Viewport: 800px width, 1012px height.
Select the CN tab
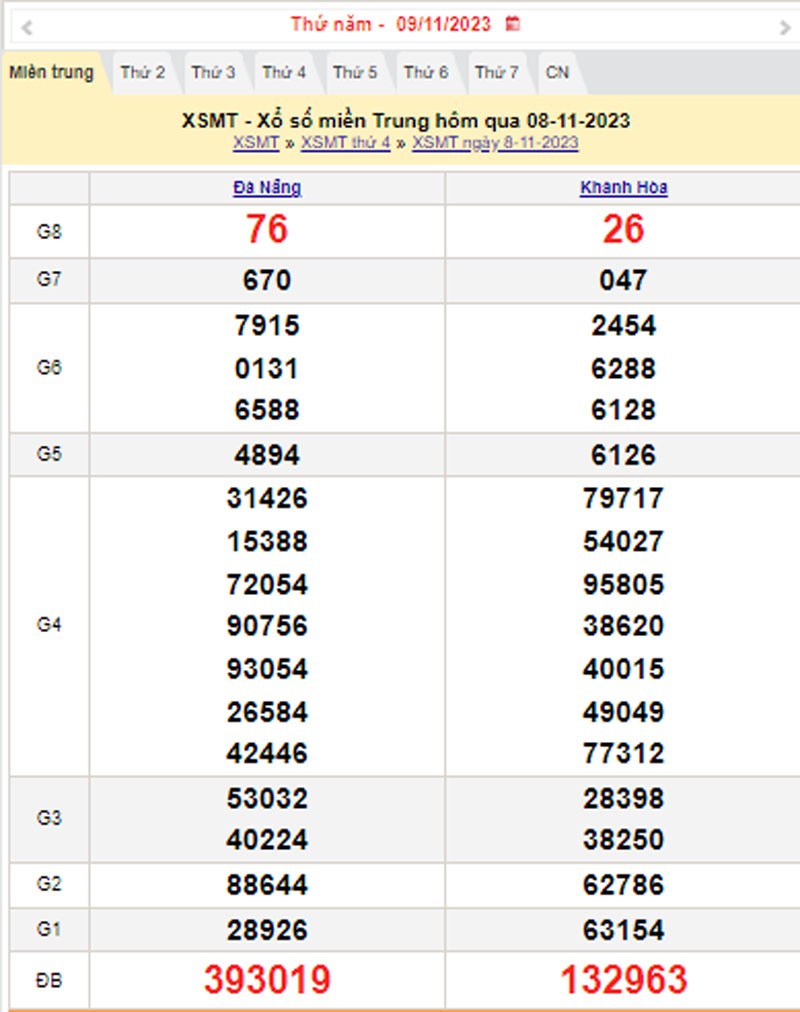[557, 72]
